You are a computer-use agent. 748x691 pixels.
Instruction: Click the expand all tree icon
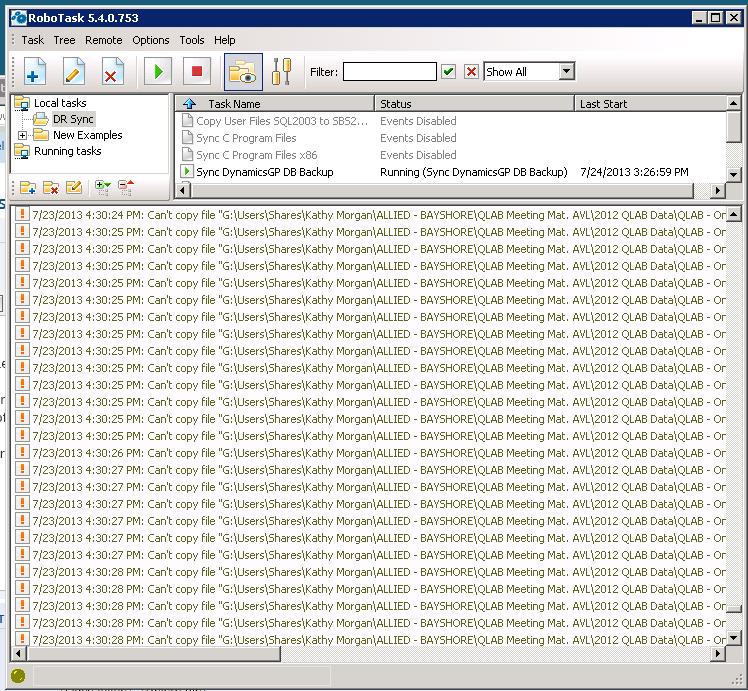point(103,188)
